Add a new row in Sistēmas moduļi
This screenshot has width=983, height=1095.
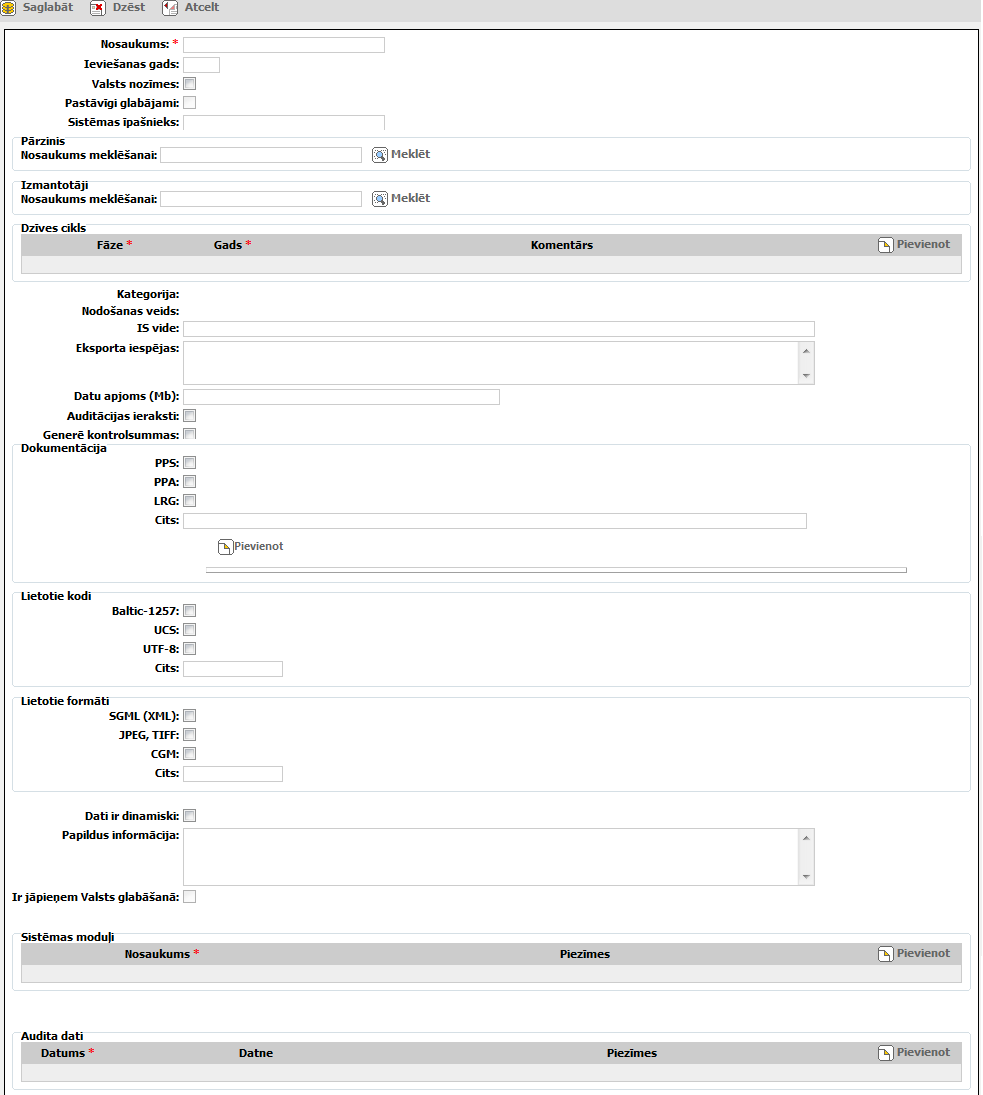pos(885,954)
